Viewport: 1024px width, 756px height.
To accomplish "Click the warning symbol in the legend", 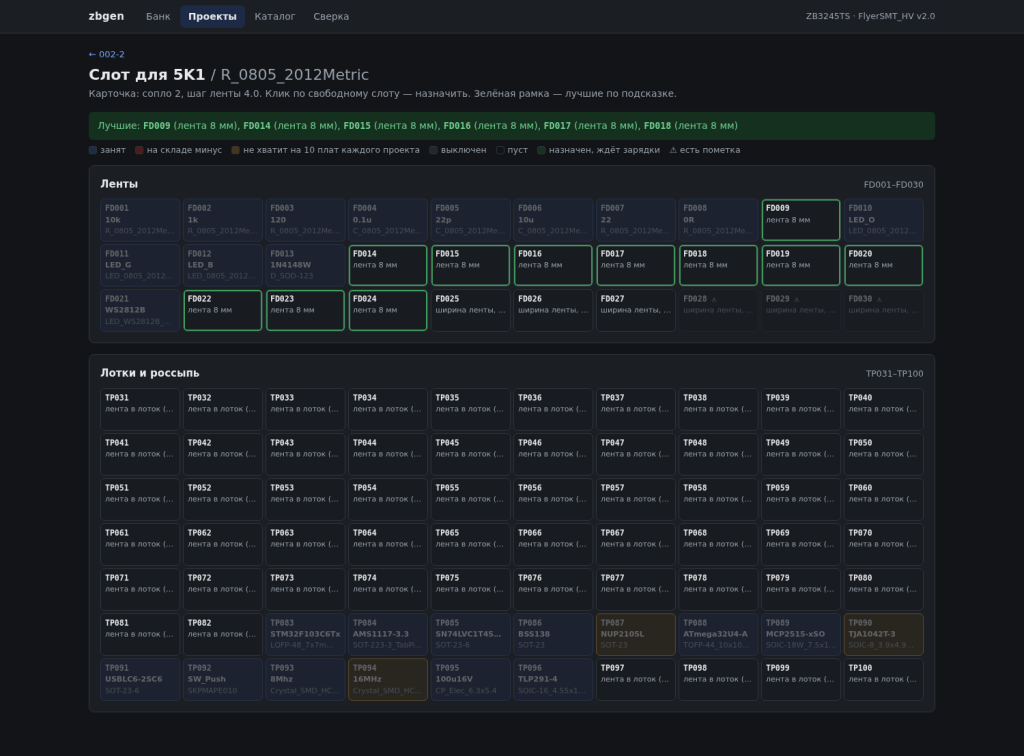I will click(x=673, y=150).
